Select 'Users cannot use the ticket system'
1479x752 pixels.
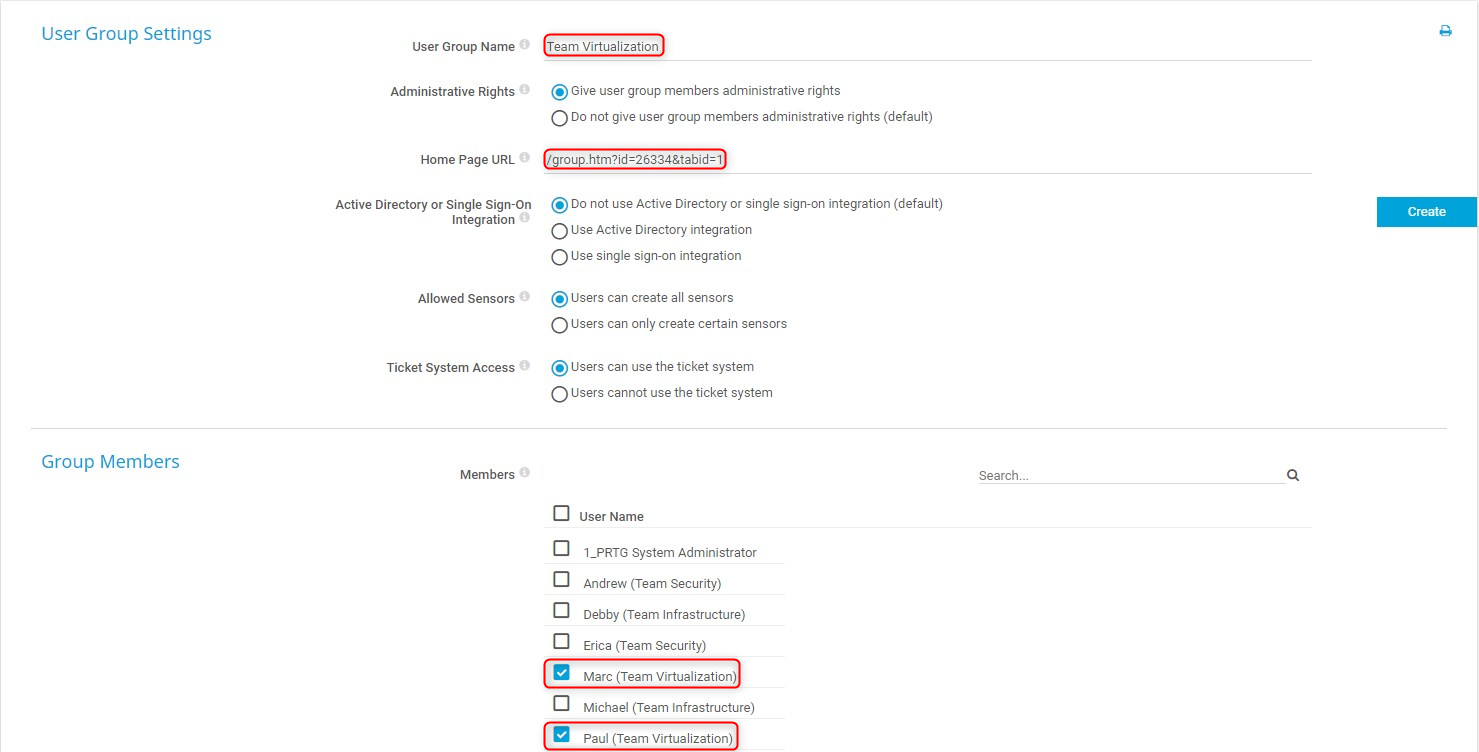(560, 394)
